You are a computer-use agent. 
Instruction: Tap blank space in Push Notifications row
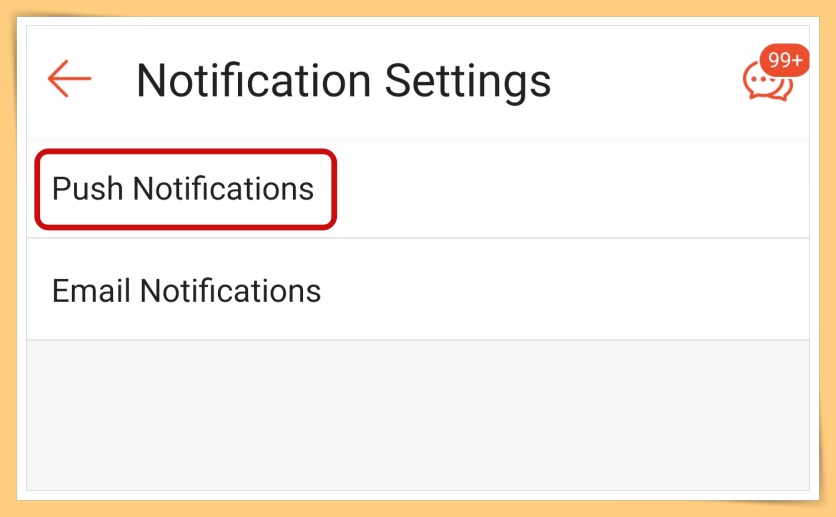[x=570, y=189]
